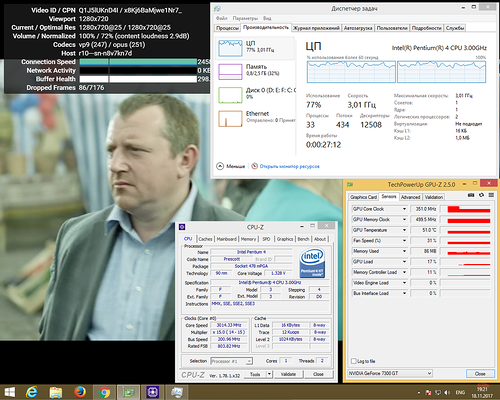The height and width of the screenshot is (400, 500).
Task: Launch Internet Explorer from the taskbar
Action: [x=32, y=392]
